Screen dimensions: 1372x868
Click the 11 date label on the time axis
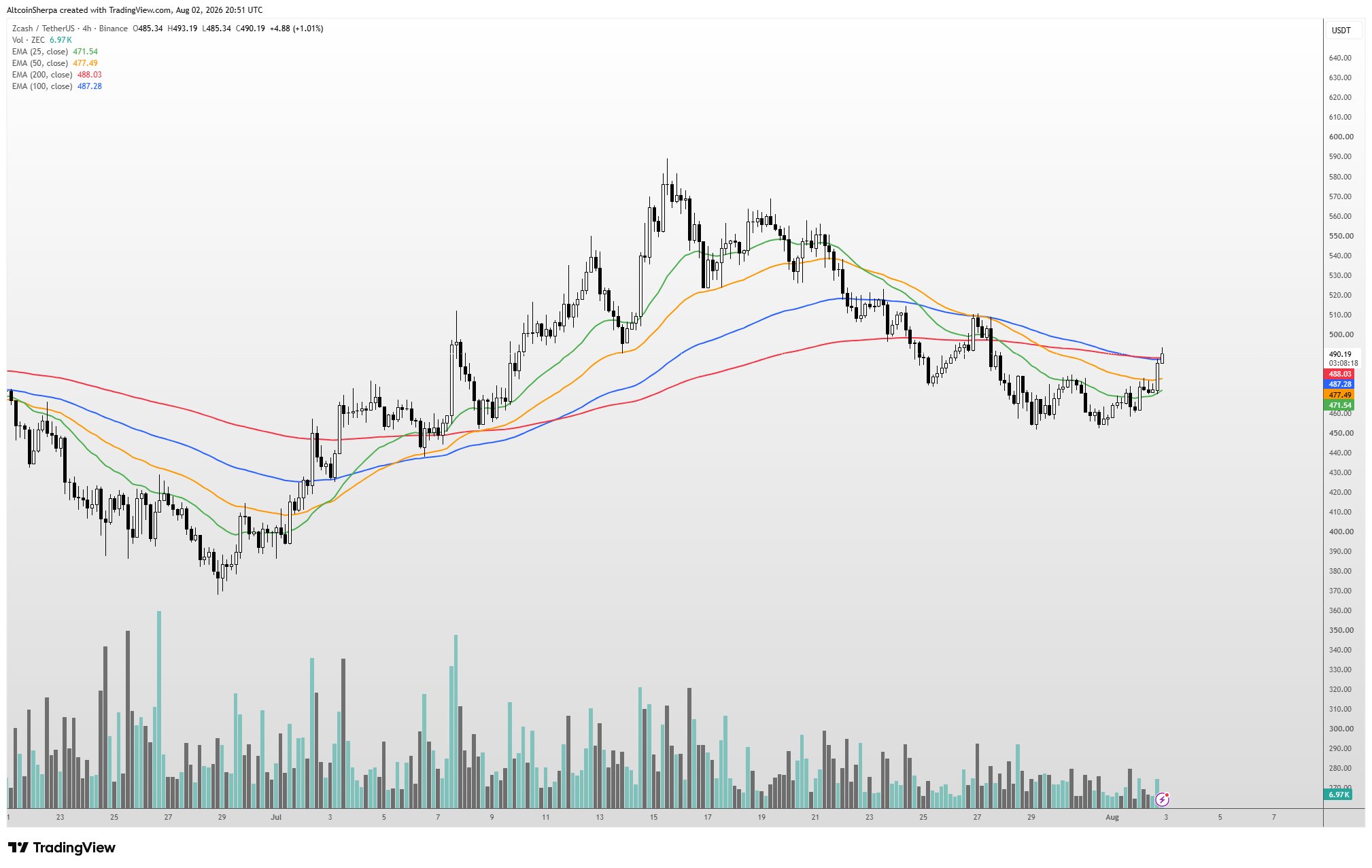coord(545,817)
